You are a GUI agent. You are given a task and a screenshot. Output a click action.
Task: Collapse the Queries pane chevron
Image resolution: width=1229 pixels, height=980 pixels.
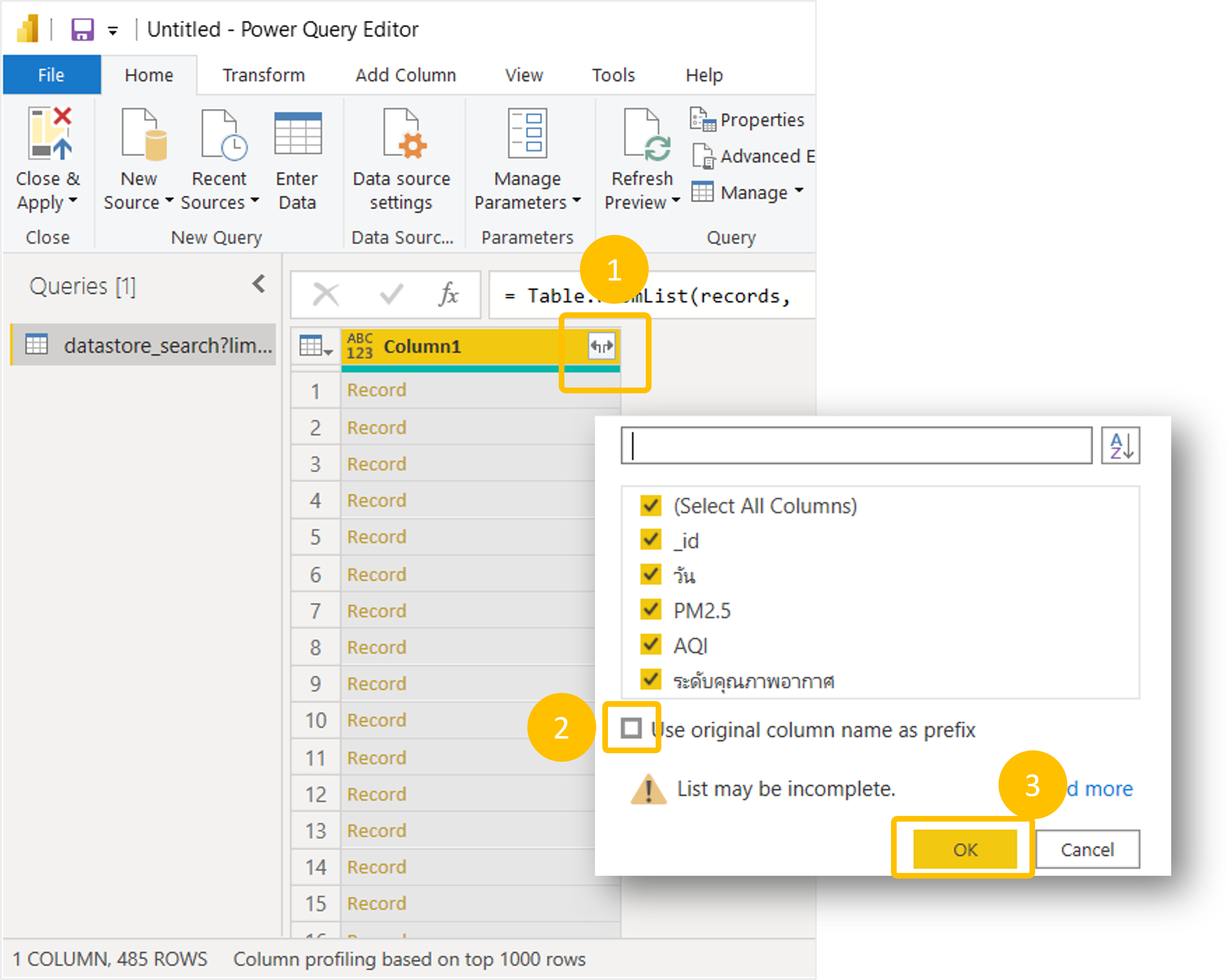(x=259, y=284)
